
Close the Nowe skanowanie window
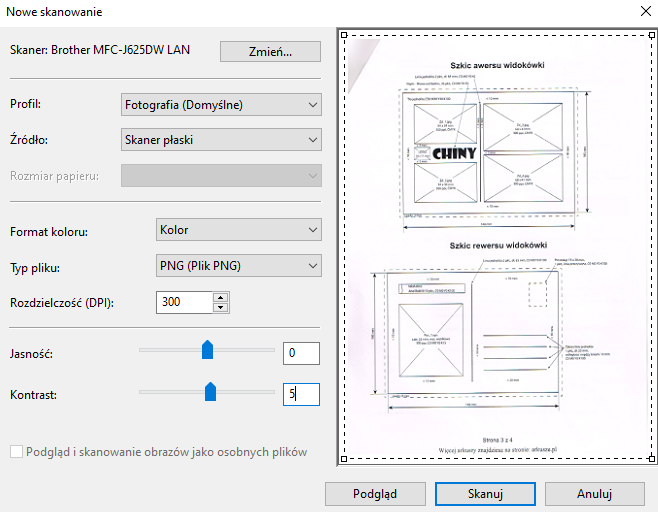[641, 12]
